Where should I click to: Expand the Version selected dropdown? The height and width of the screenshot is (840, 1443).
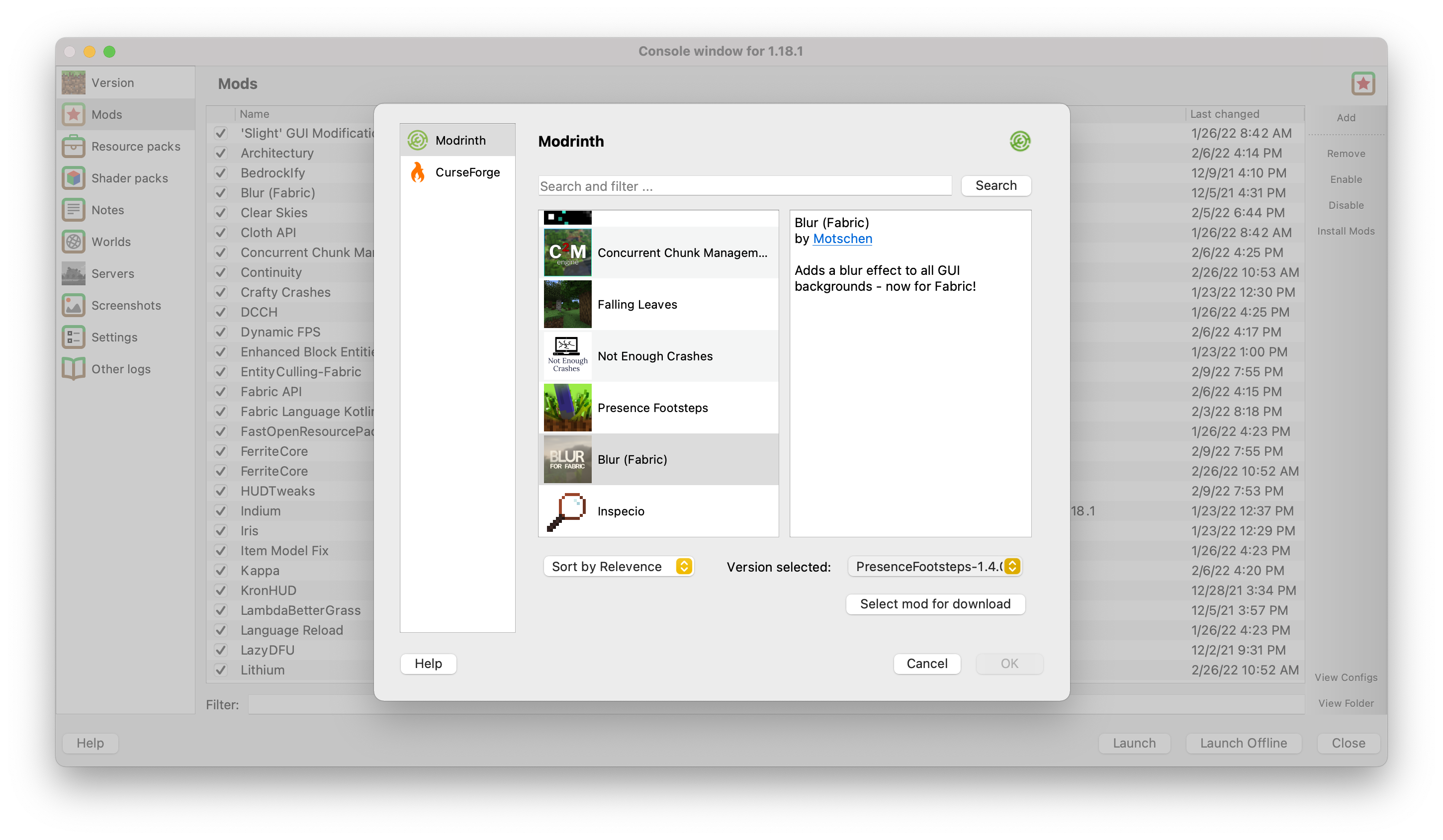pyautogui.click(x=934, y=567)
